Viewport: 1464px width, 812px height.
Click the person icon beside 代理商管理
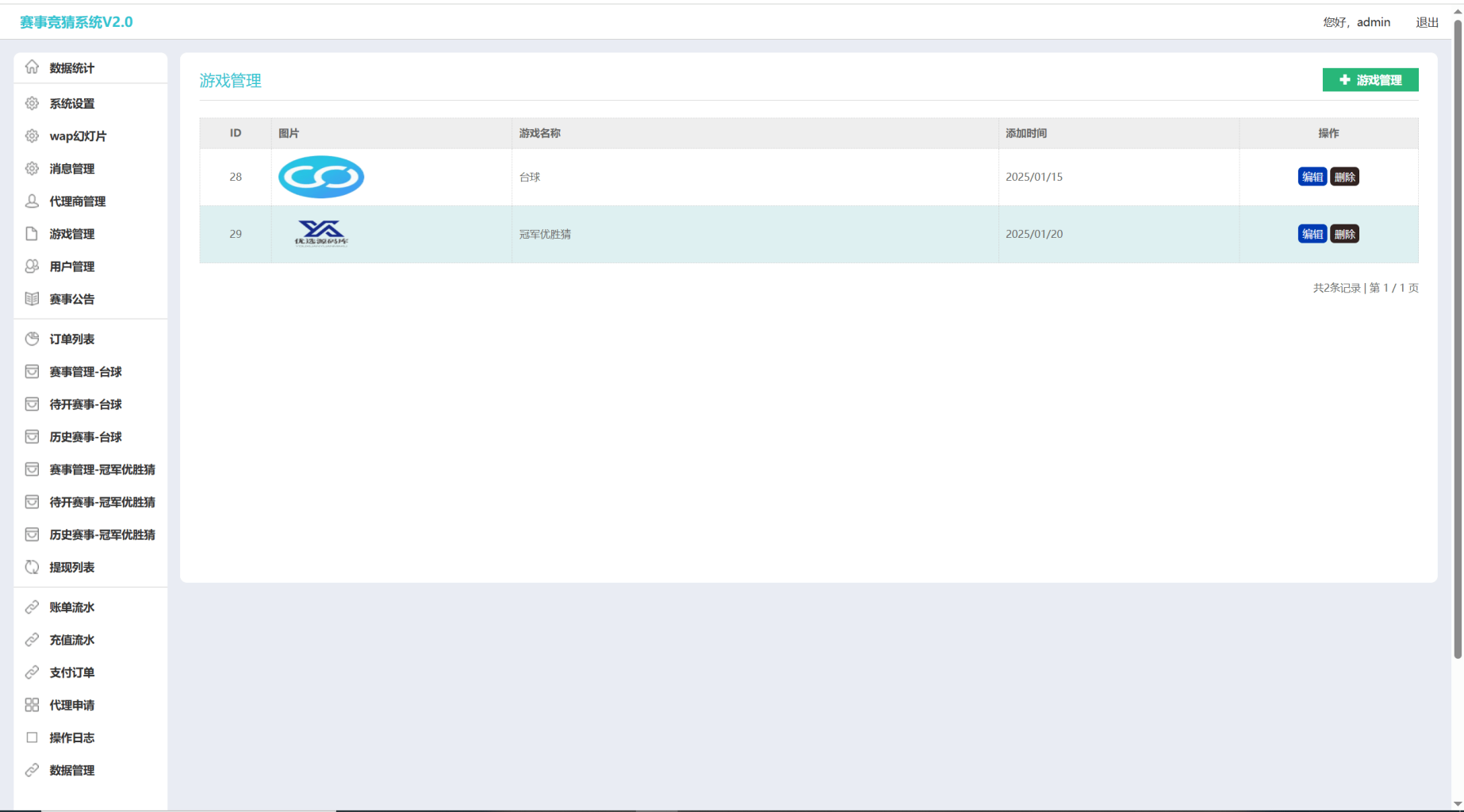click(x=32, y=201)
